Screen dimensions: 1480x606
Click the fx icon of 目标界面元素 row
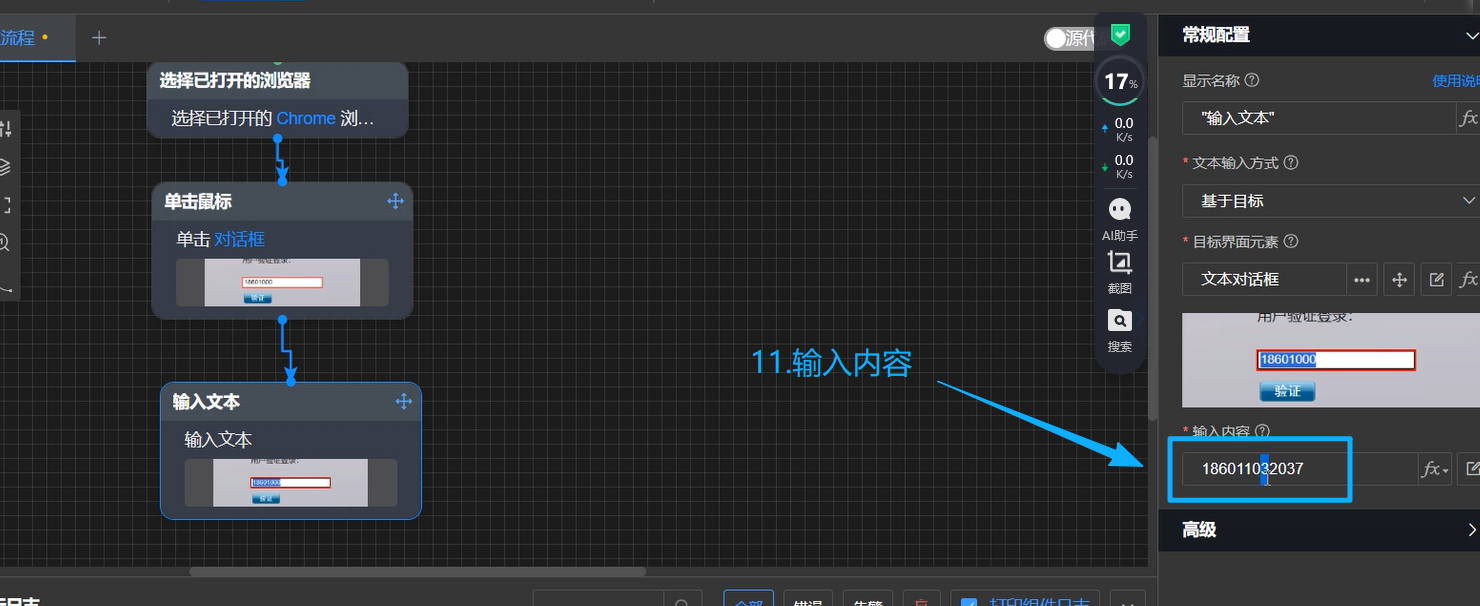point(1468,279)
